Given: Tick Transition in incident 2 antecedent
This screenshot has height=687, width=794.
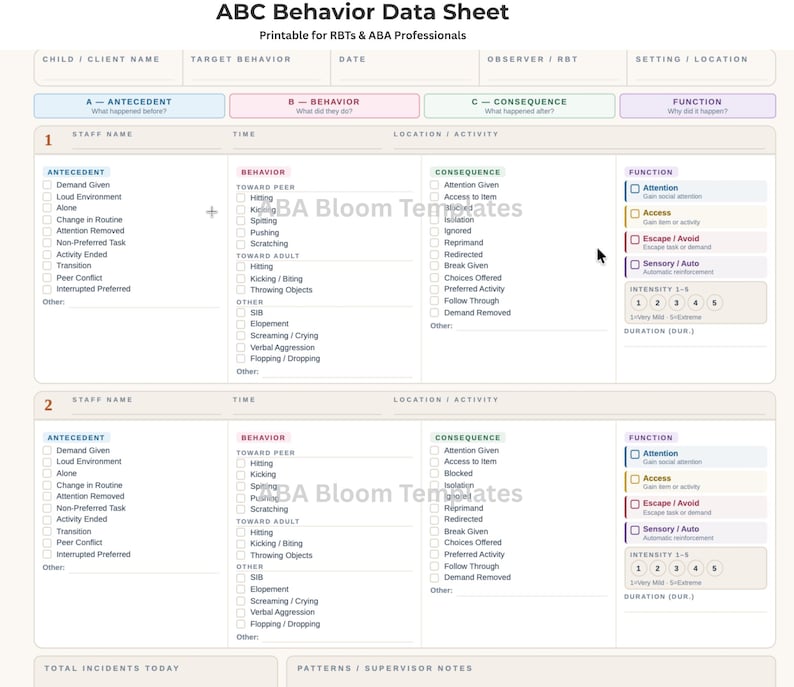Looking at the screenshot, I should click(47, 532).
